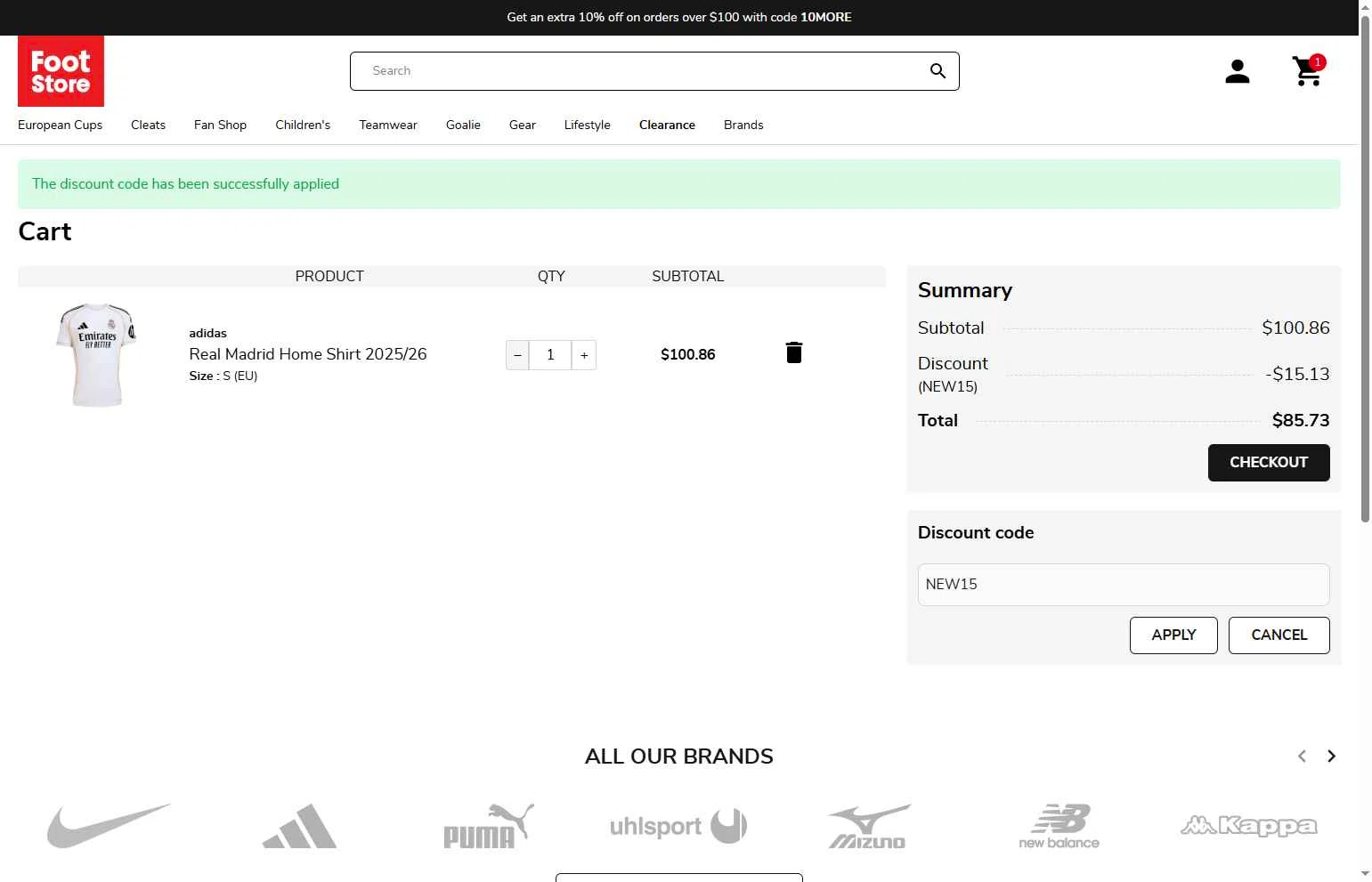Open the user account icon
Viewport: 1372px width, 882px height.
[x=1237, y=71]
